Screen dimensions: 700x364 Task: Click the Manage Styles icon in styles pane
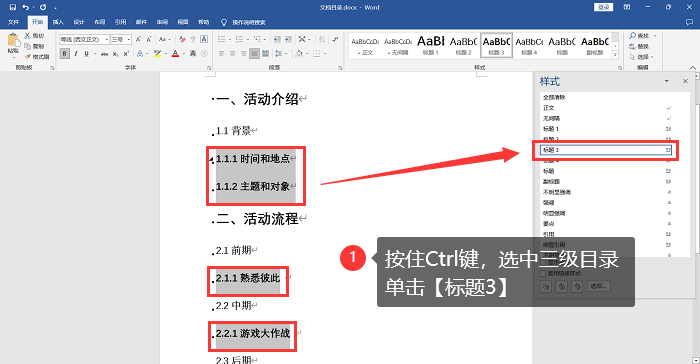pos(577,286)
